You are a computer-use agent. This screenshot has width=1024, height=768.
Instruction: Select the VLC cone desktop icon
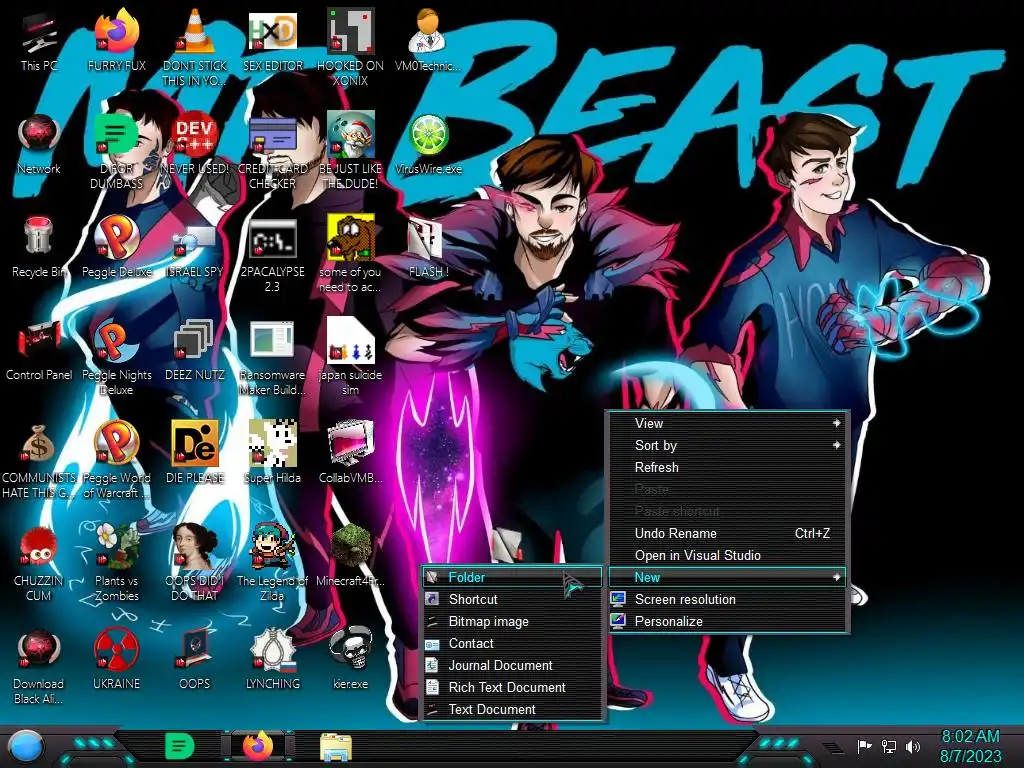coord(195,47)
